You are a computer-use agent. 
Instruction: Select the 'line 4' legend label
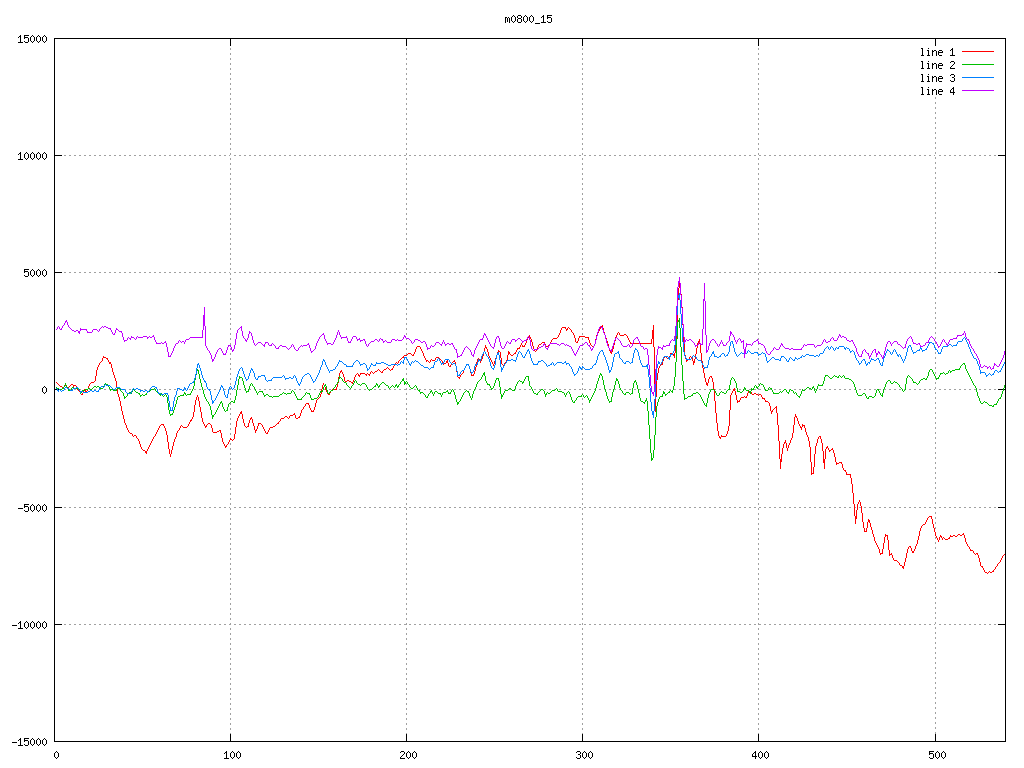point(937,91)
